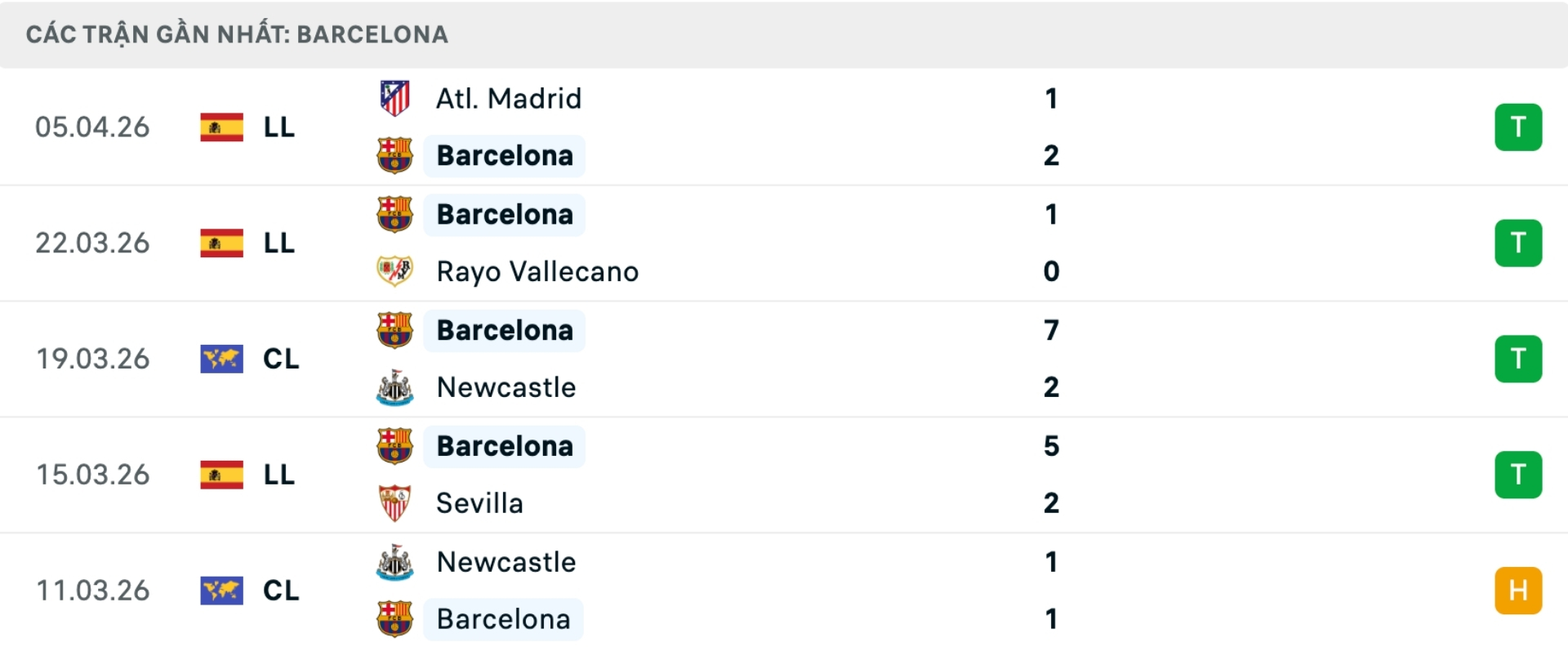
Task: Open the Rayo Vallecano team link
Action: click(537, 272)
